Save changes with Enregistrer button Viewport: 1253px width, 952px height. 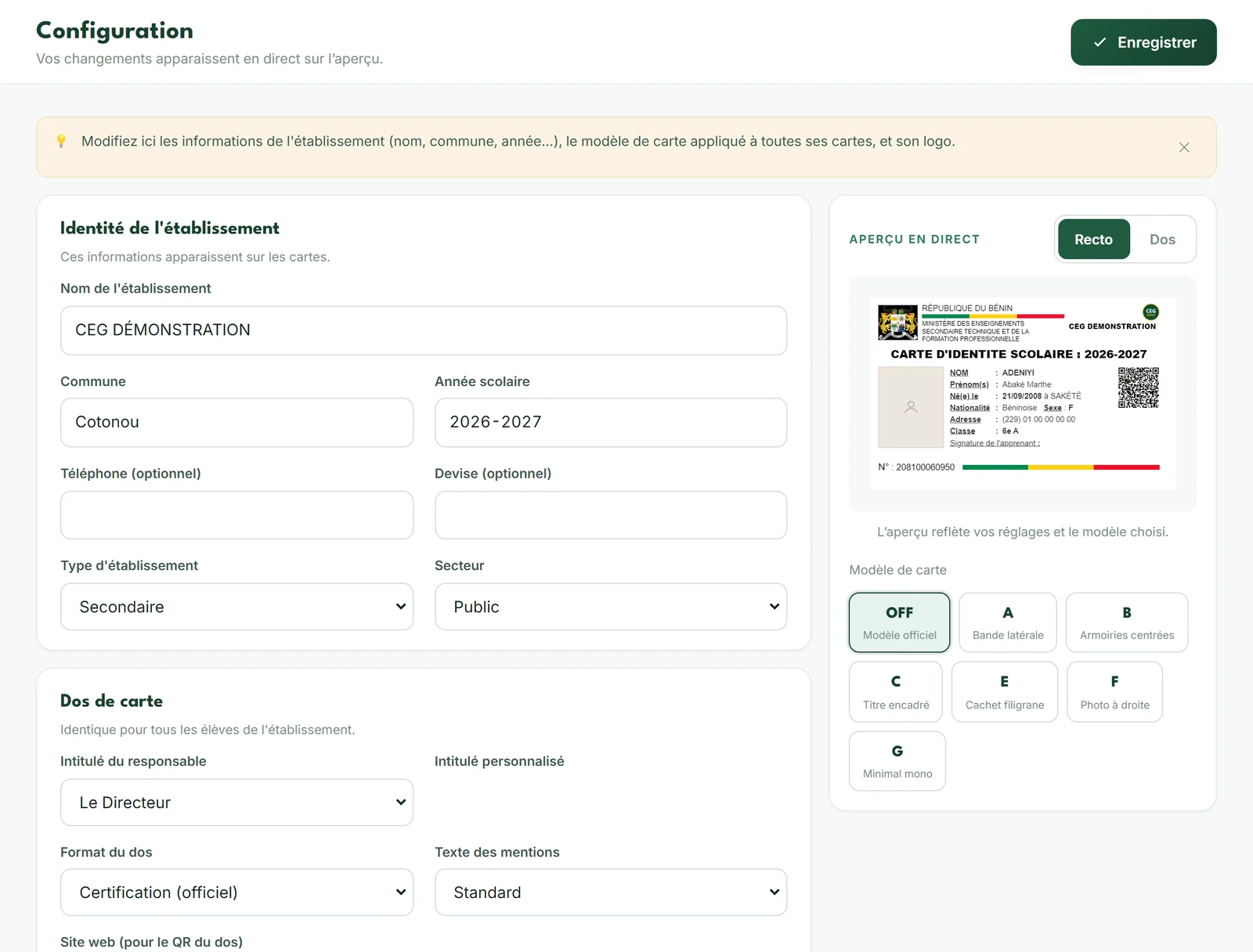click(x=1143, y=42)
